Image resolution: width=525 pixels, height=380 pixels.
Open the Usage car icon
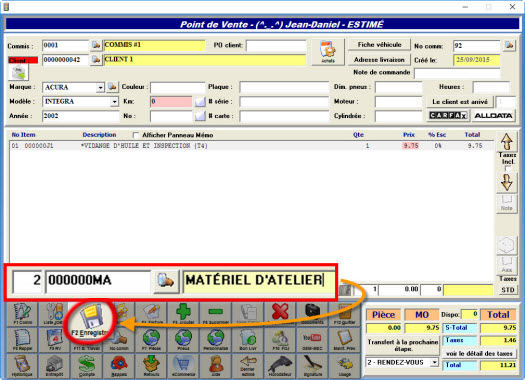point(345,366)
